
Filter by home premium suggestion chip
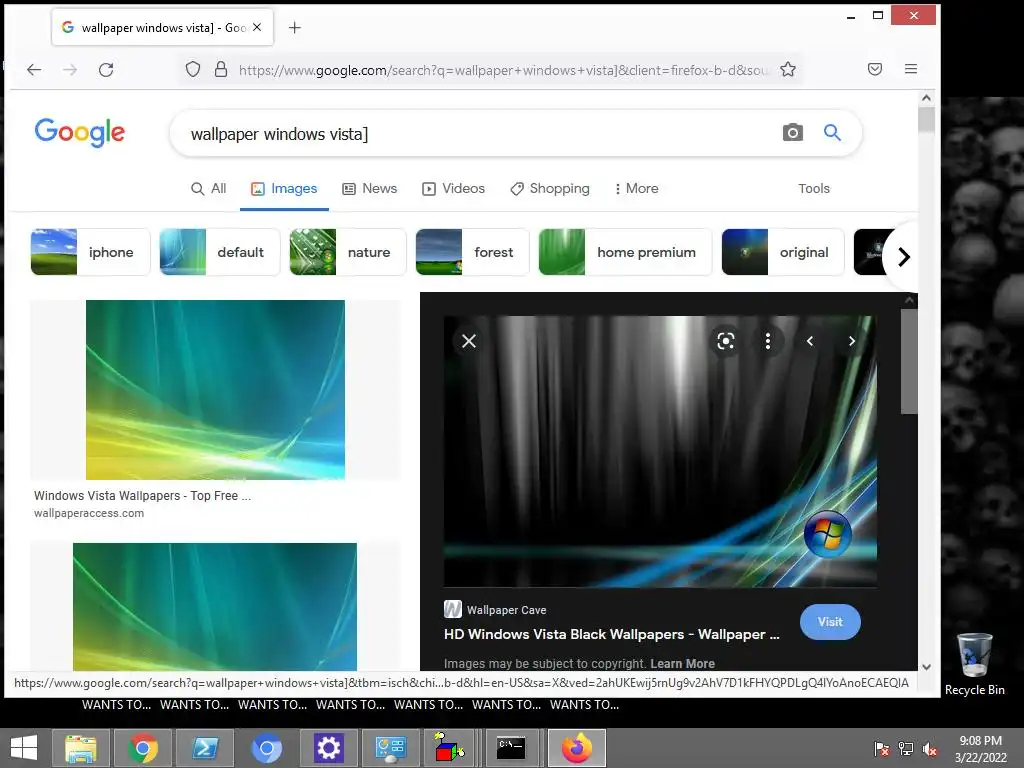coord(625,252)
